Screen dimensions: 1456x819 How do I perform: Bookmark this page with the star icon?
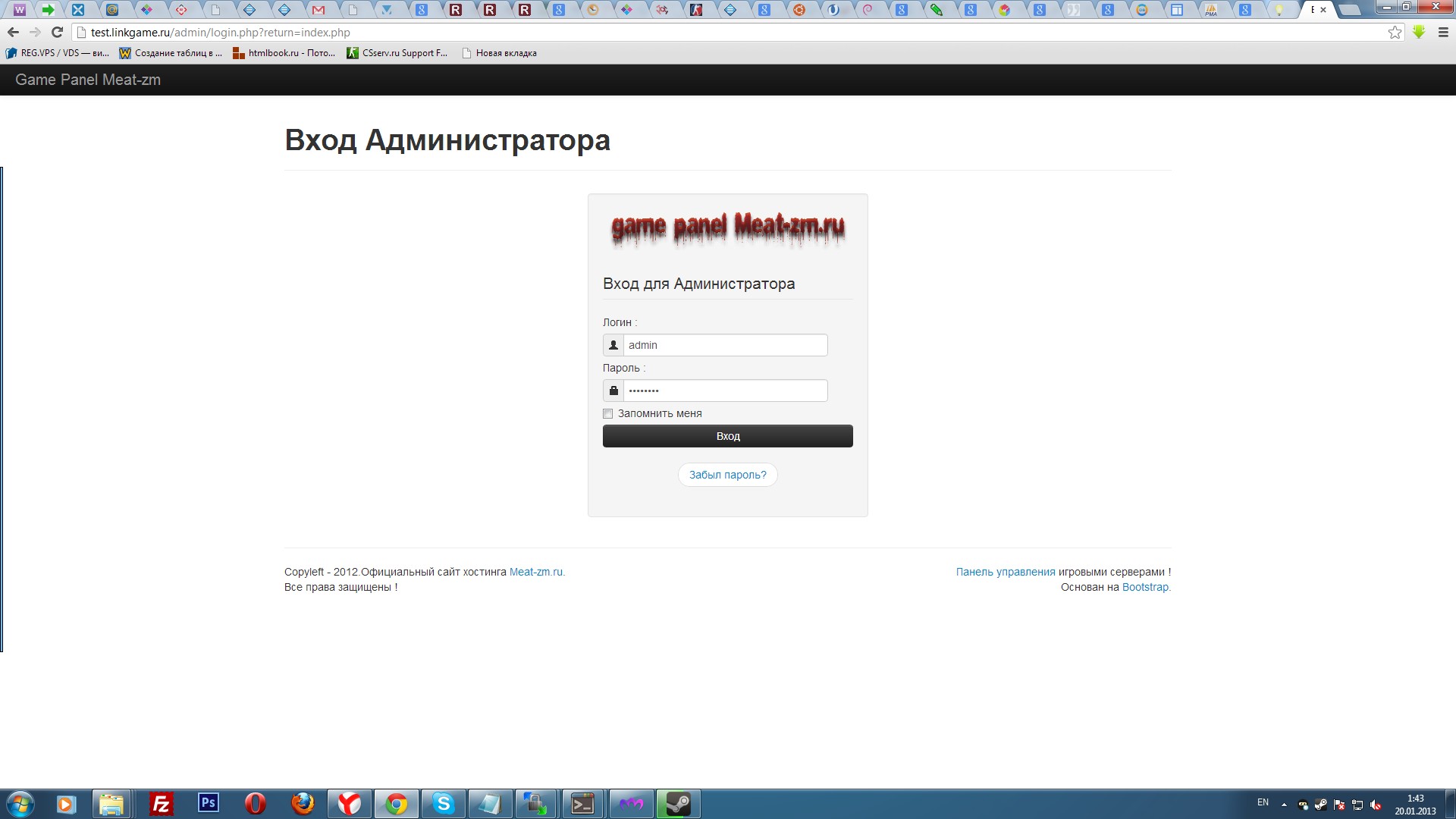coord(1395,33)
